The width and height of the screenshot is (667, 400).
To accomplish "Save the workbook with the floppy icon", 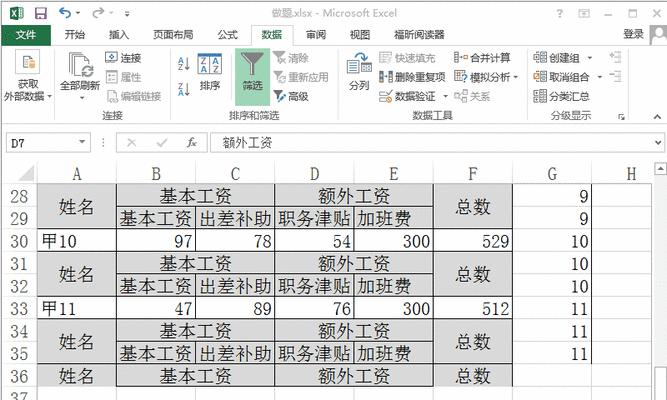I will (x=41, y=13).
